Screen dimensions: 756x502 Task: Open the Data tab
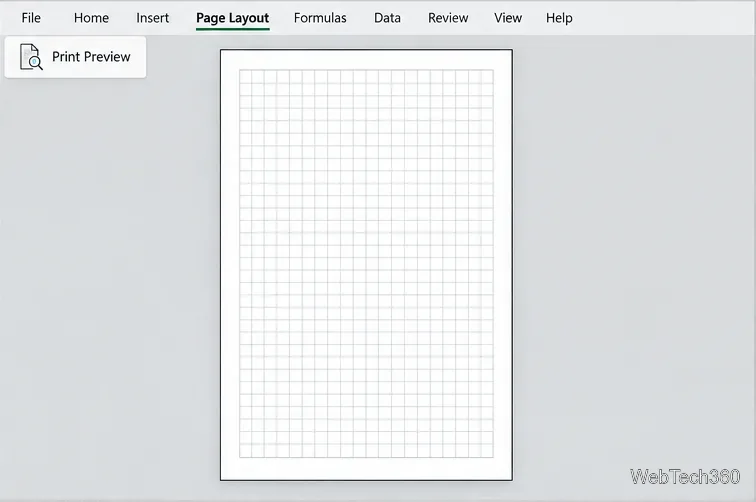click(x=387, y=18)
